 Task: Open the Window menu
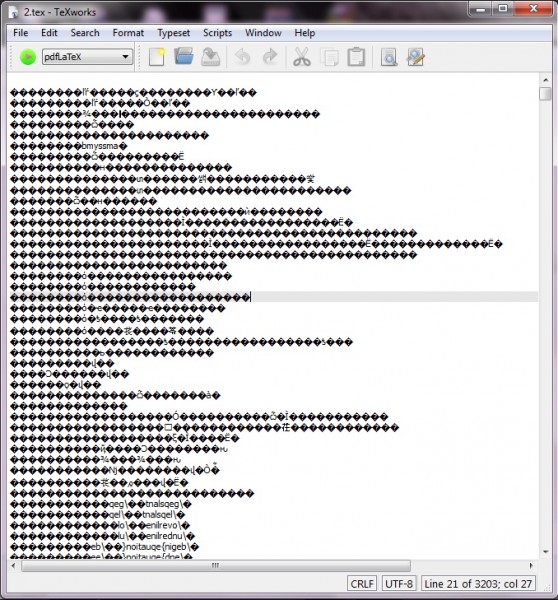point(263,33)
